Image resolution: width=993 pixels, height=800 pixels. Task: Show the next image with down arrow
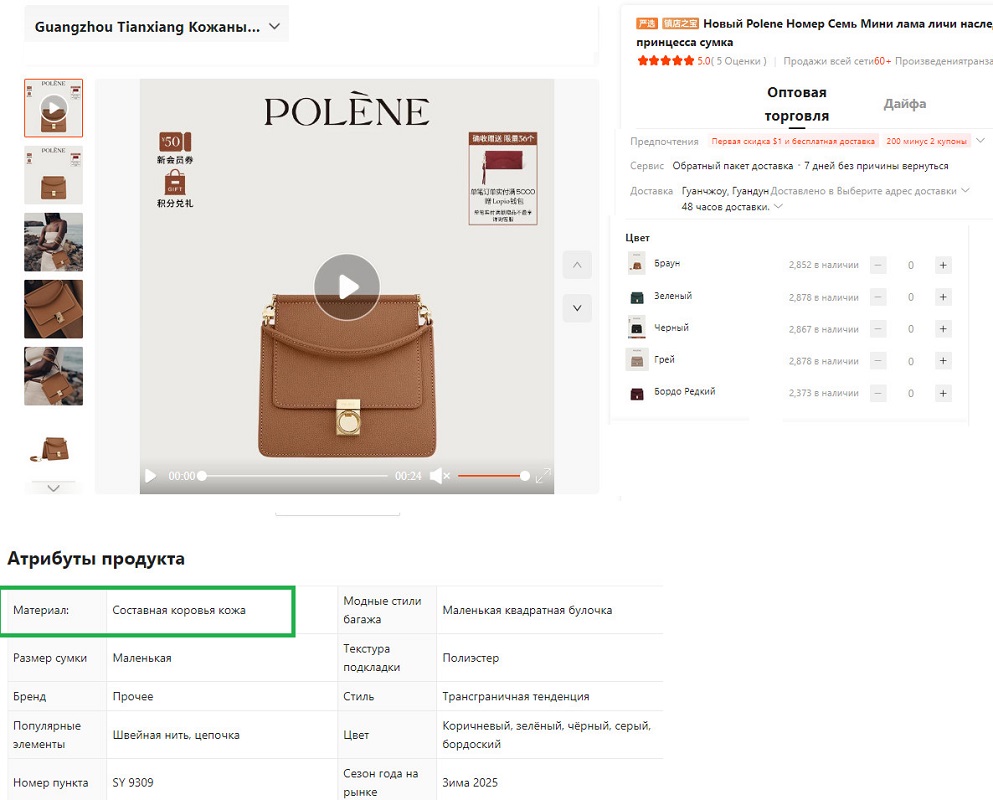pyautogui.click(x=577, y=308)
